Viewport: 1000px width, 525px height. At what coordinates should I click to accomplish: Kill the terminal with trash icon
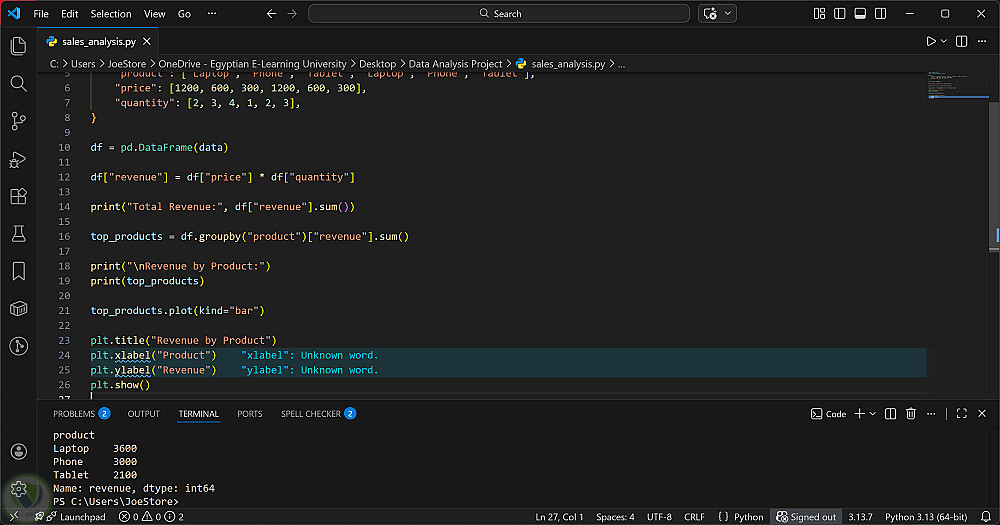point(911,414)
